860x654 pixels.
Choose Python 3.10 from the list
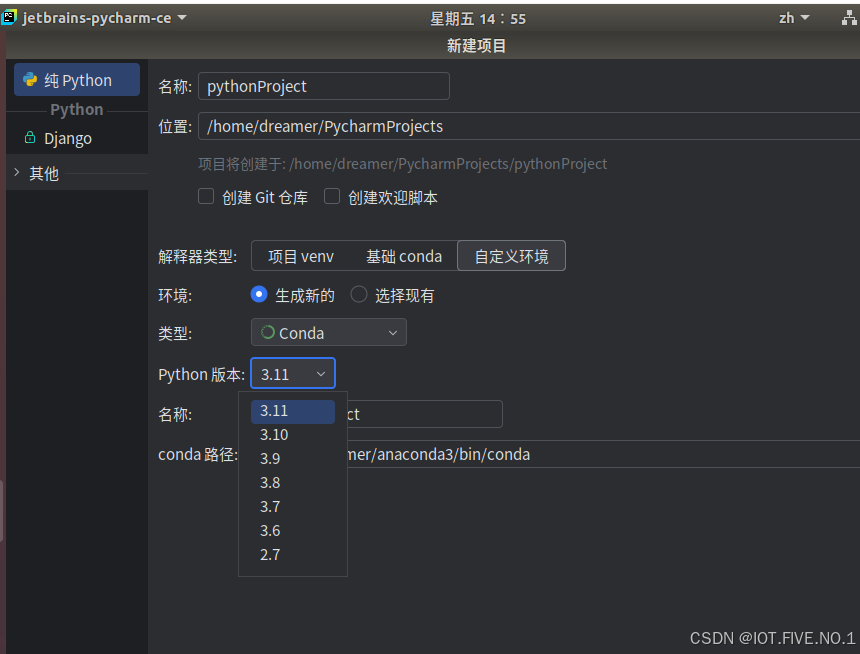click(x=293, y=435)
